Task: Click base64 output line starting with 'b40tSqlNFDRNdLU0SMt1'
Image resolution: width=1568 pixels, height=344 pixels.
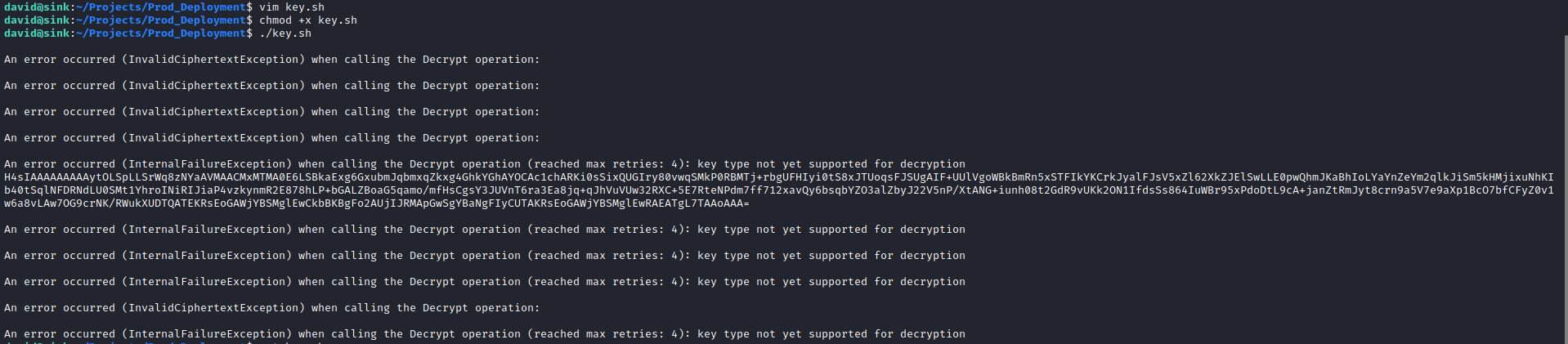Action: coord(778,190)
